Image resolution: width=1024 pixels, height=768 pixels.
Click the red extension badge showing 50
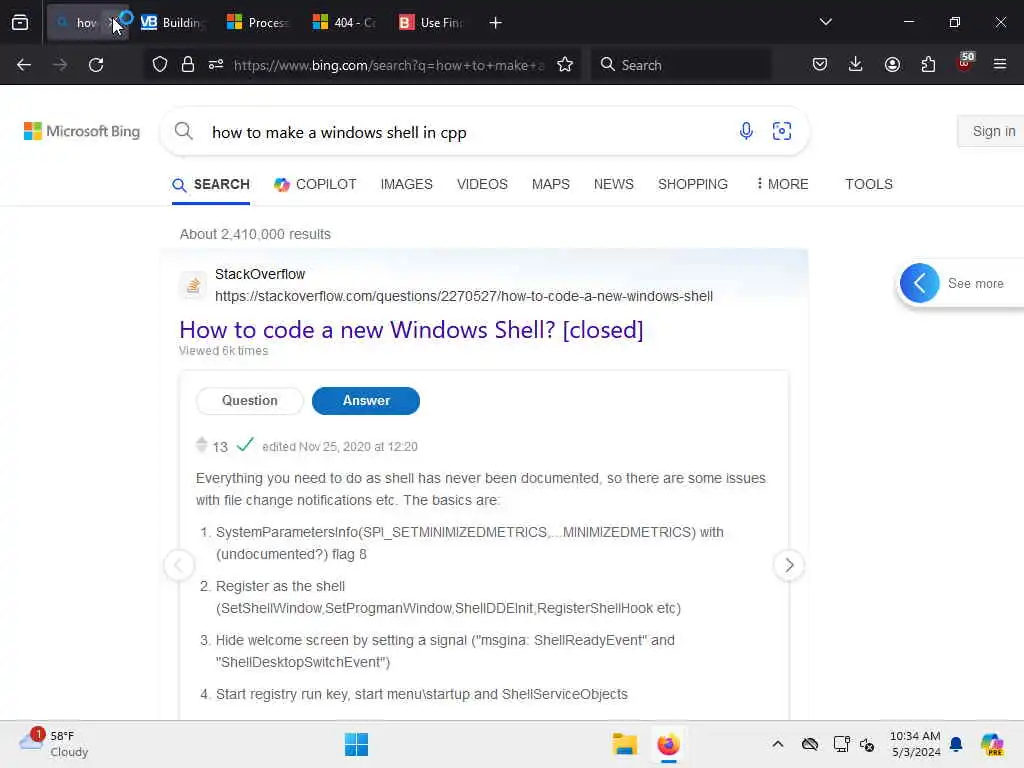[x=965, y=63]
